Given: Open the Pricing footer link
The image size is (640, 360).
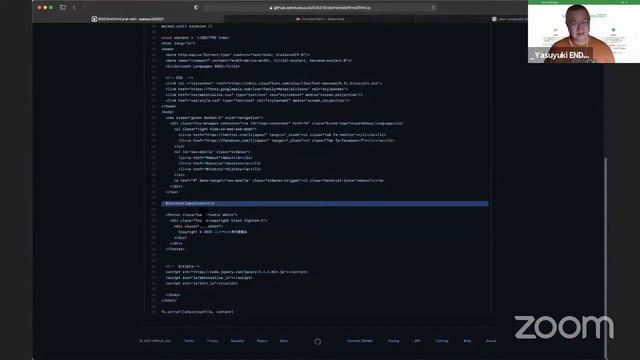Looking at the screenshot, I should point(393,341).
